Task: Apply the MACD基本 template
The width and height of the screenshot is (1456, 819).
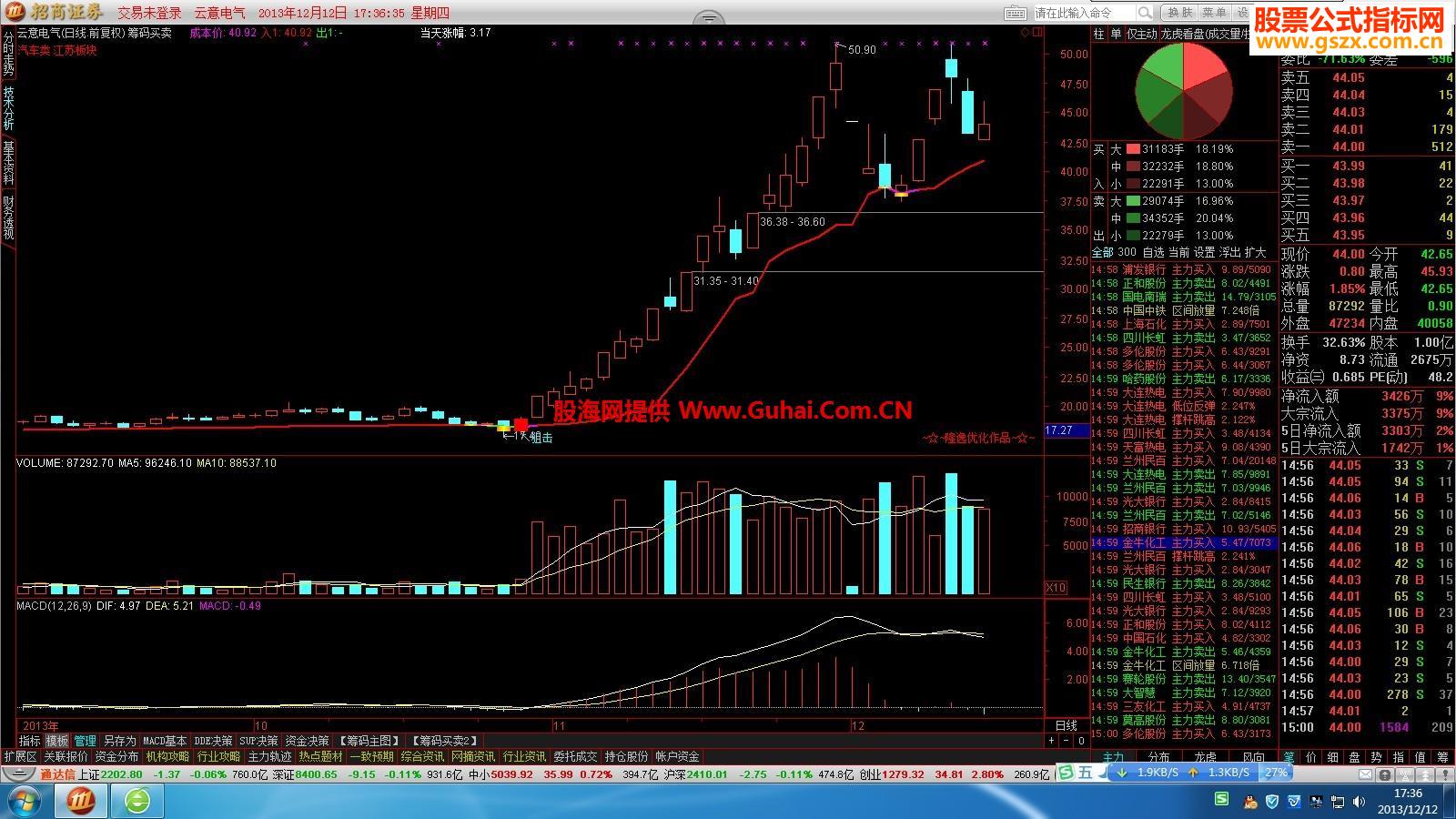Action: pos(165,742)
